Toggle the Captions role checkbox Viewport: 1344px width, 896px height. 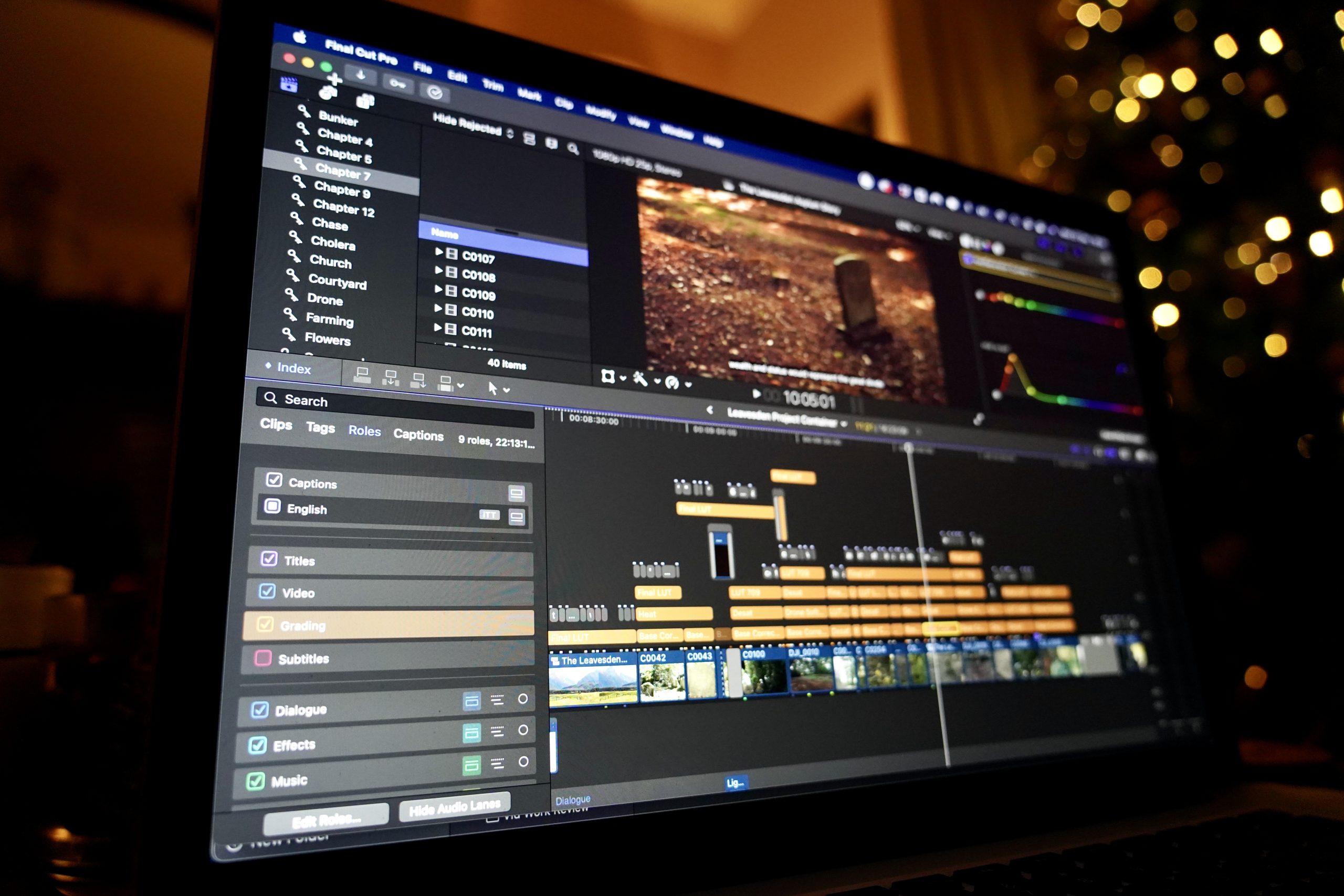pos(274,479)
